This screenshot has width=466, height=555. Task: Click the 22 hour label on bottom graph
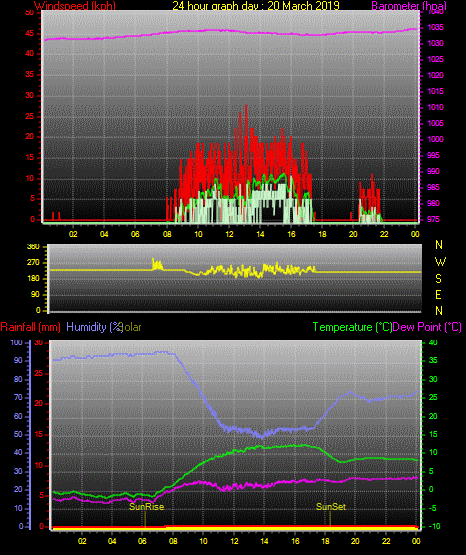tap(386, 541)
